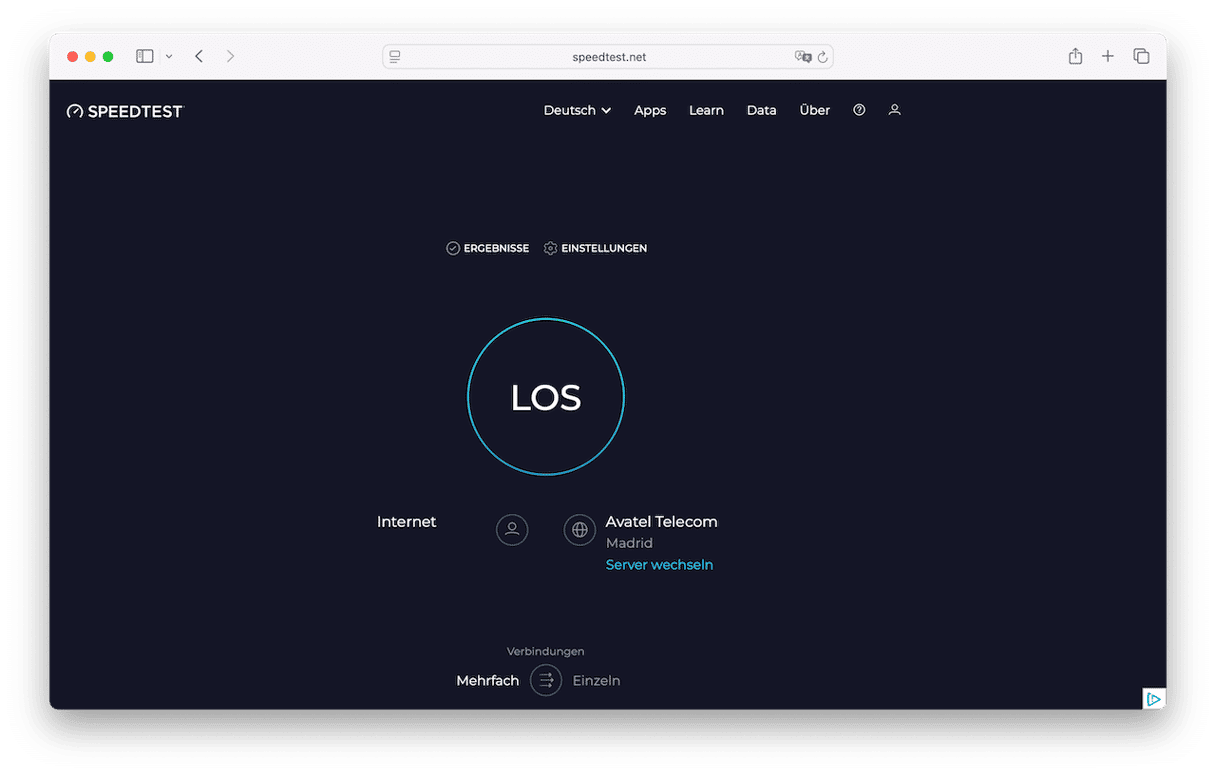The width and height of the screenshot is (1216, 775).
Task: Select Einzeln connection mode
Action: click(x=596, y=681)
